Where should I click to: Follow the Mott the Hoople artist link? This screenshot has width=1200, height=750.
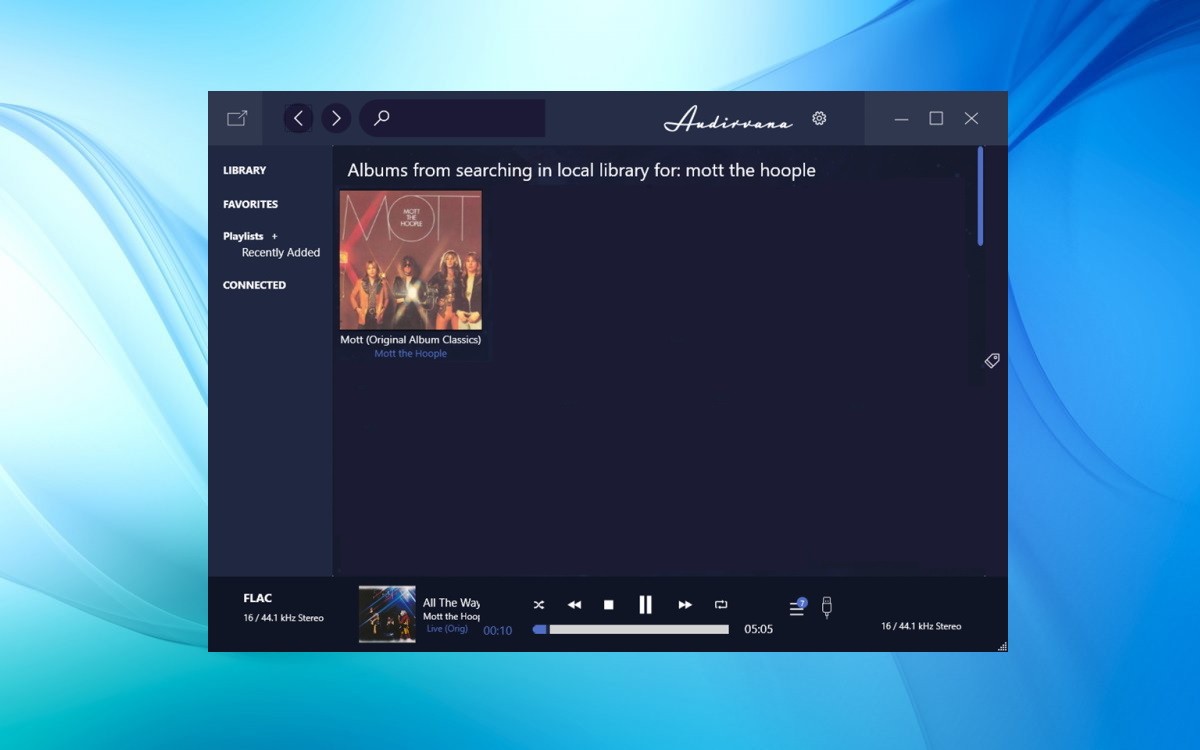click(x=411, y=354)
